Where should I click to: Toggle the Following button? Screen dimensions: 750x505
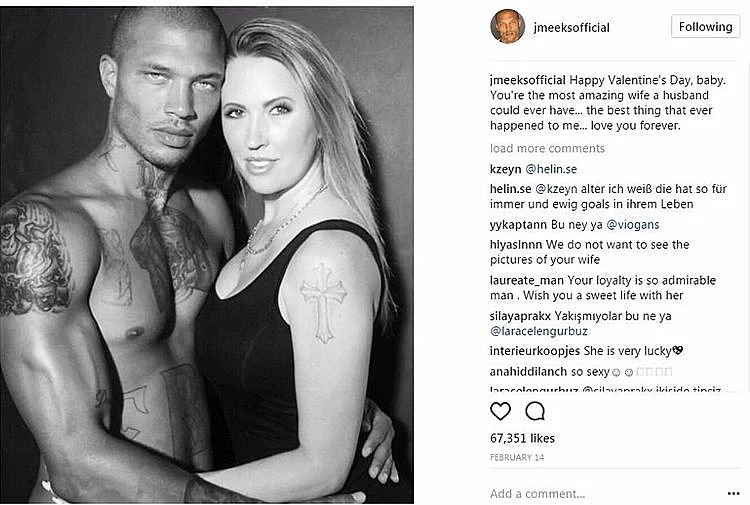pyautogui.click(x=704, y=27)
